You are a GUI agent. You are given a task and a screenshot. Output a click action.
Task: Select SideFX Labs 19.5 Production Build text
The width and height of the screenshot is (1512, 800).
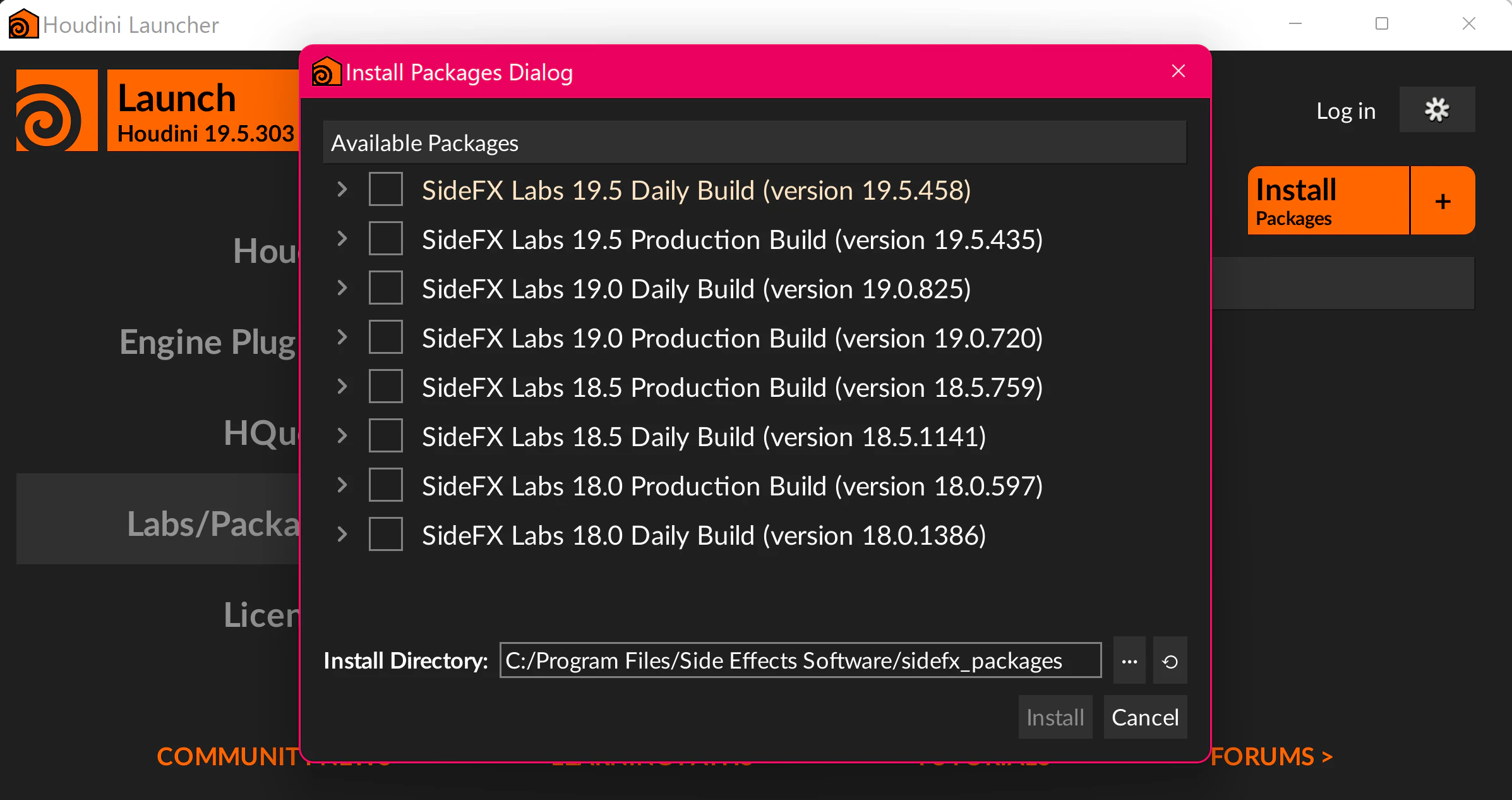pyautogui.click(x=732, y=239)
